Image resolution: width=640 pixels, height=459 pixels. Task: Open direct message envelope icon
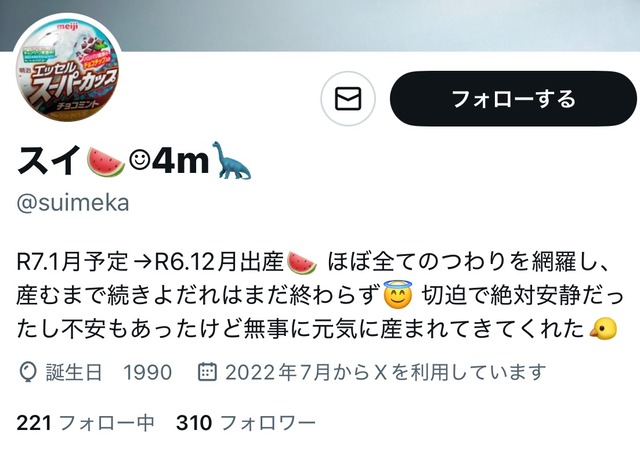click(348, 98)
